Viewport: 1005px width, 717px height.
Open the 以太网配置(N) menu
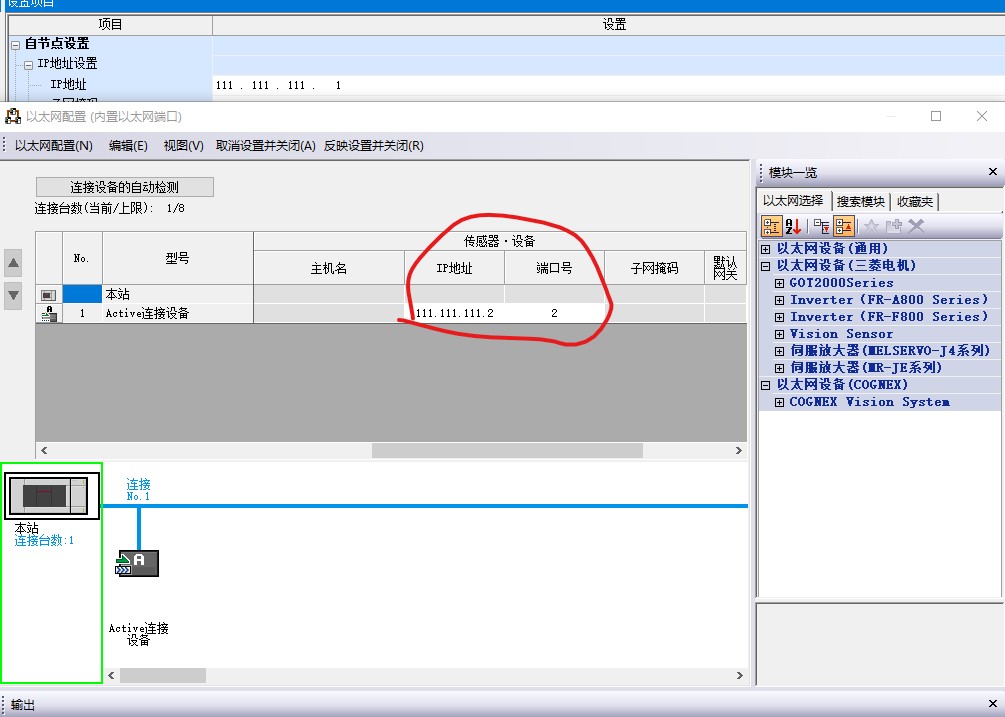click(53, 146)
